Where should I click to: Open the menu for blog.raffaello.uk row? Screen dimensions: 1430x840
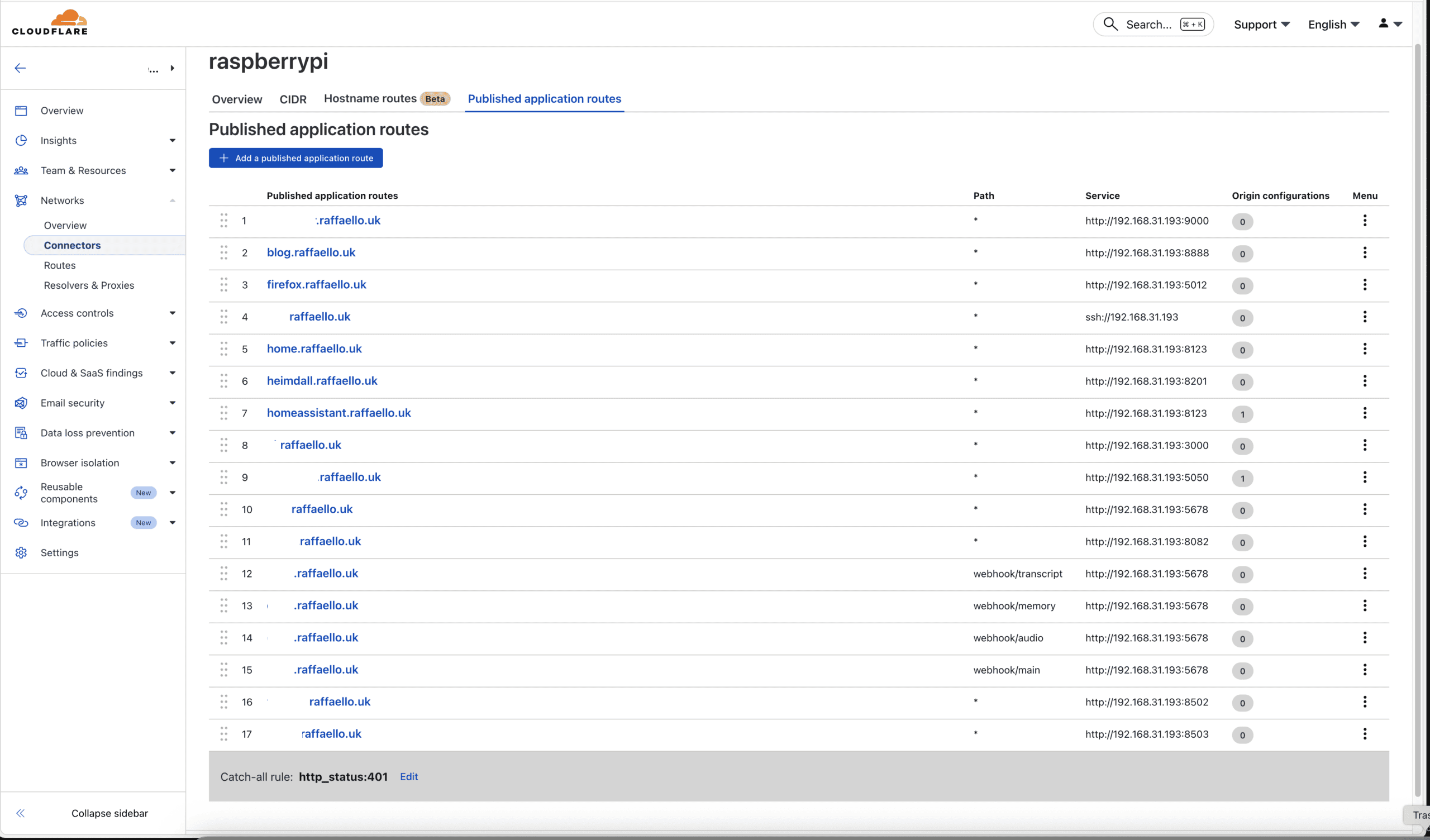pos(1365,252)
